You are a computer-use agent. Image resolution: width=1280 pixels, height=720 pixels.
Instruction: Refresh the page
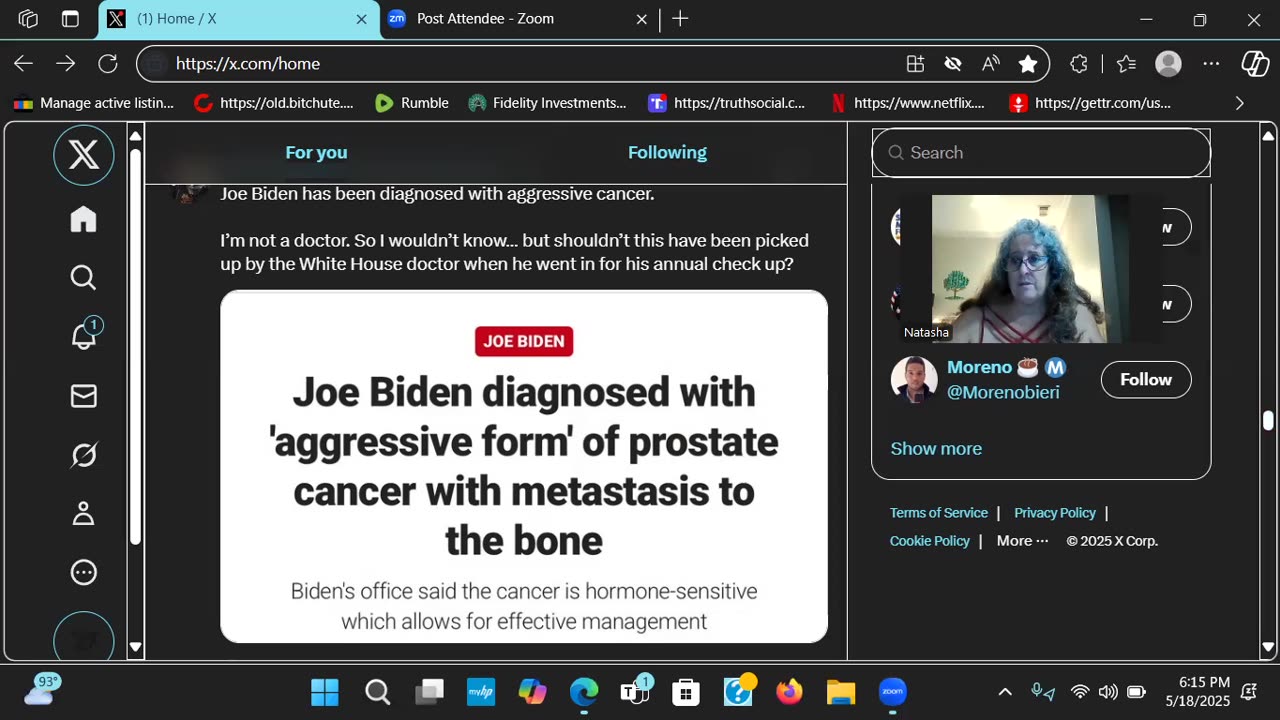[108, 64]
